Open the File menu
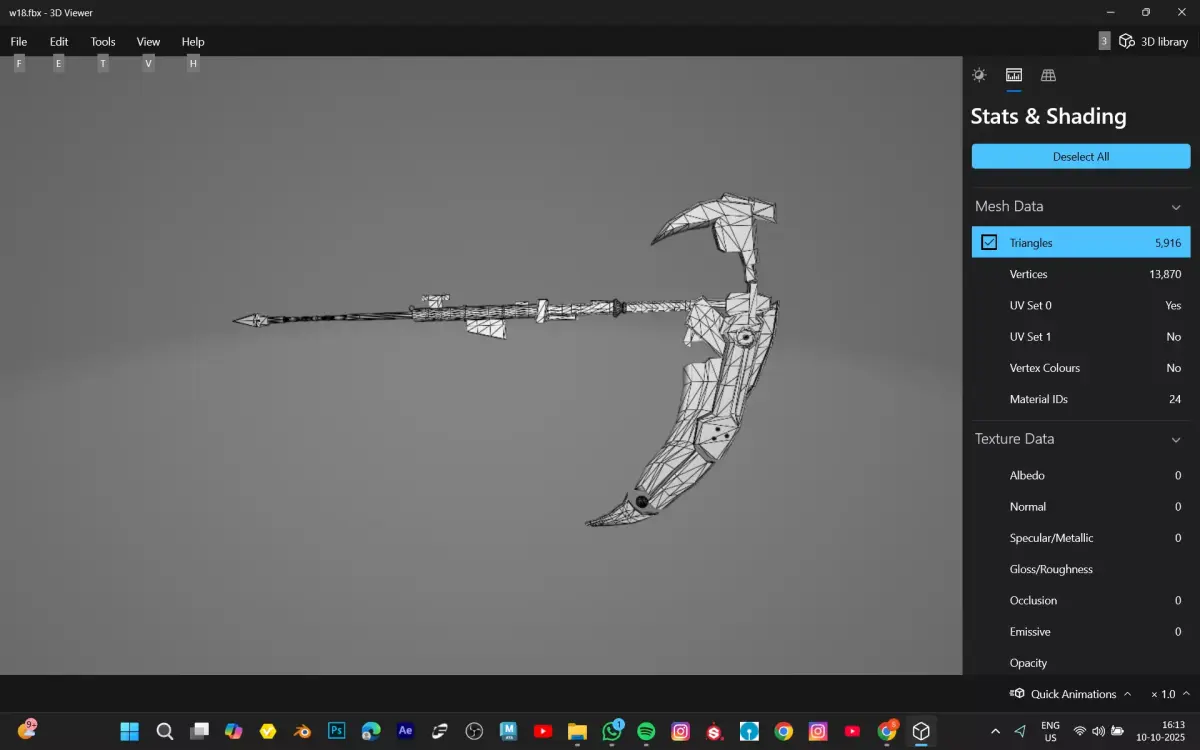The width and height of the screenshot is (1200, 750). (19, 42)
